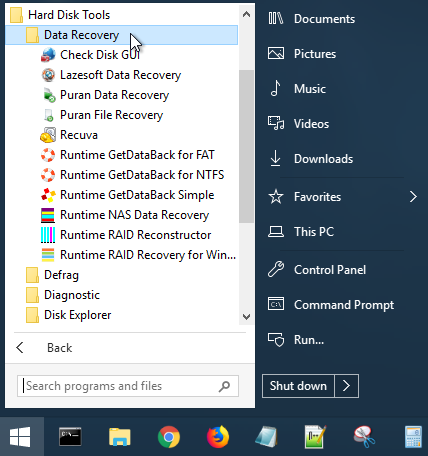Click the This PC laptop icon
Screen dimensions: 428x456
pyautogui.click(x=276, y=232)
